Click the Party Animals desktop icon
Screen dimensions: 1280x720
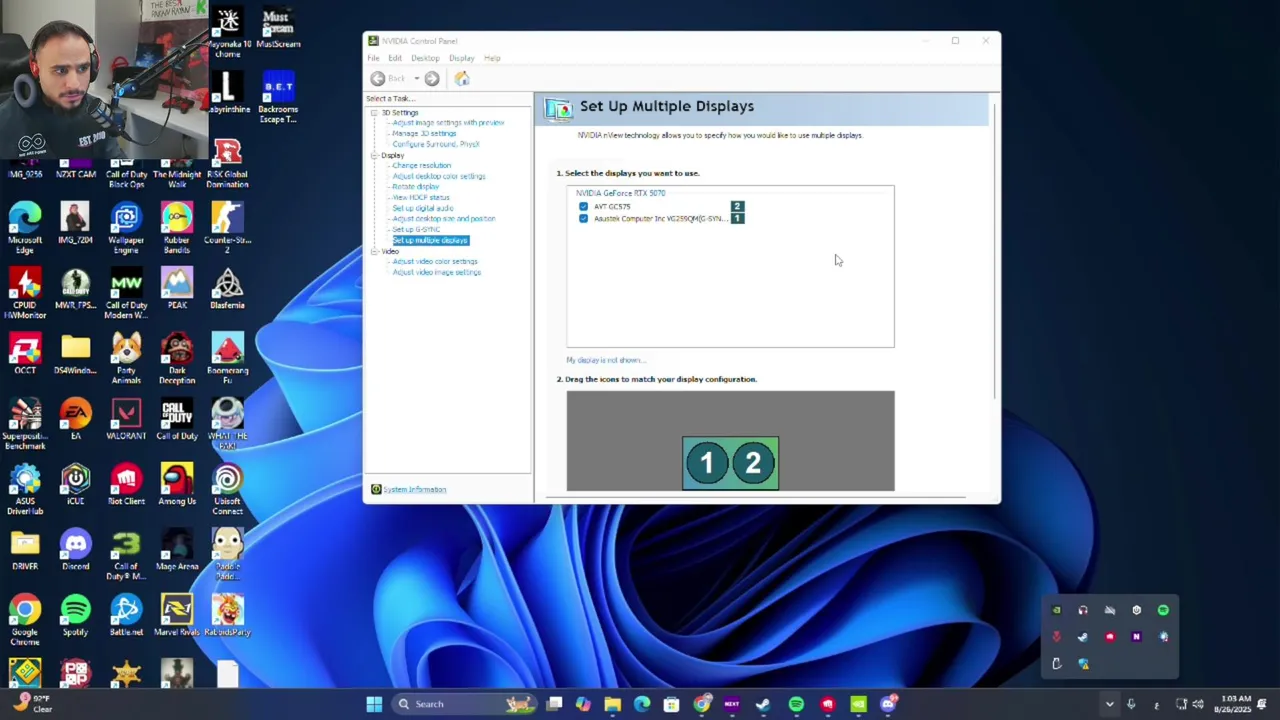(x=126, y=359)
